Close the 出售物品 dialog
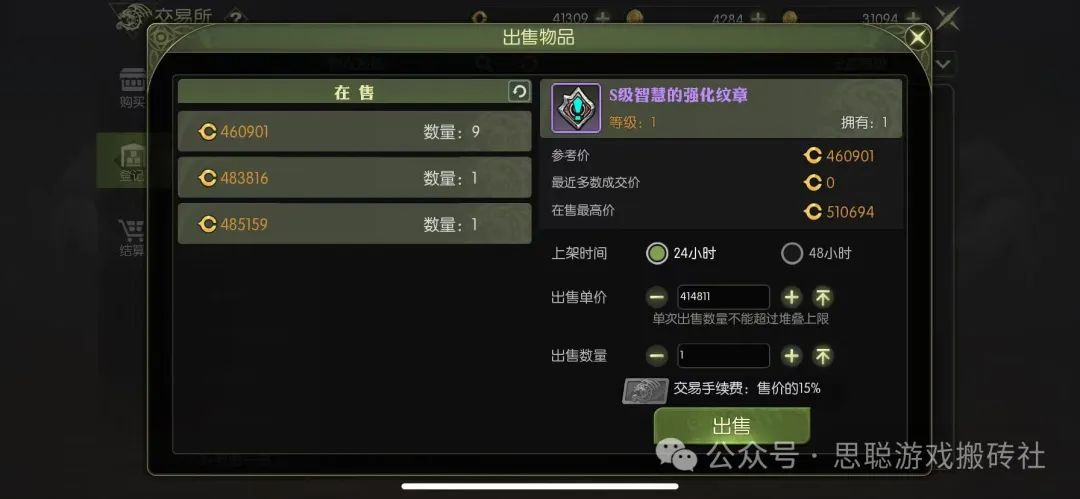The height and width of the screenshot is (499, 1080). 917,37
